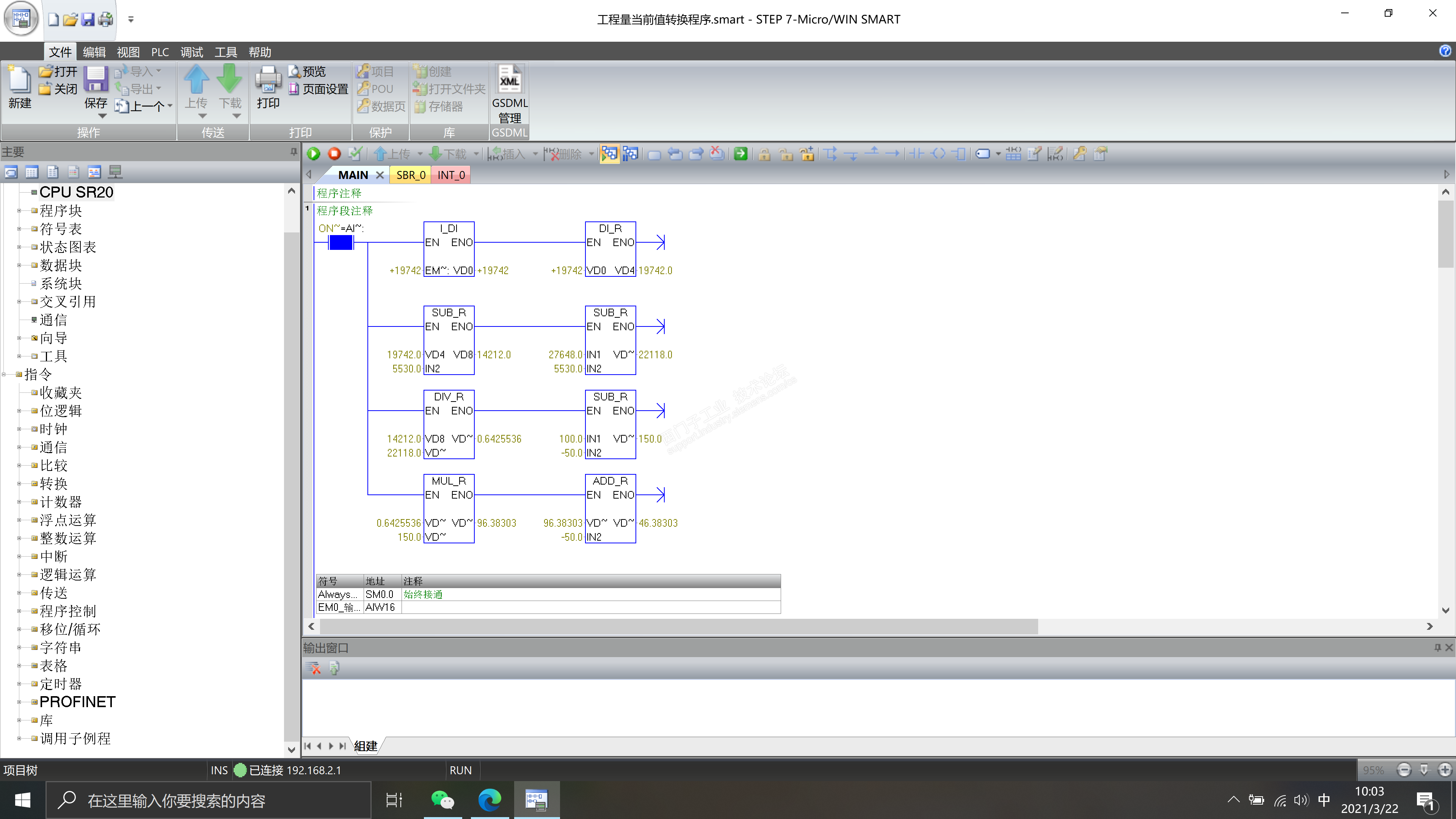Click the green go-to arrow toolbar icon
Viewport: 1456px width, 819px height.
coord(741,154)
